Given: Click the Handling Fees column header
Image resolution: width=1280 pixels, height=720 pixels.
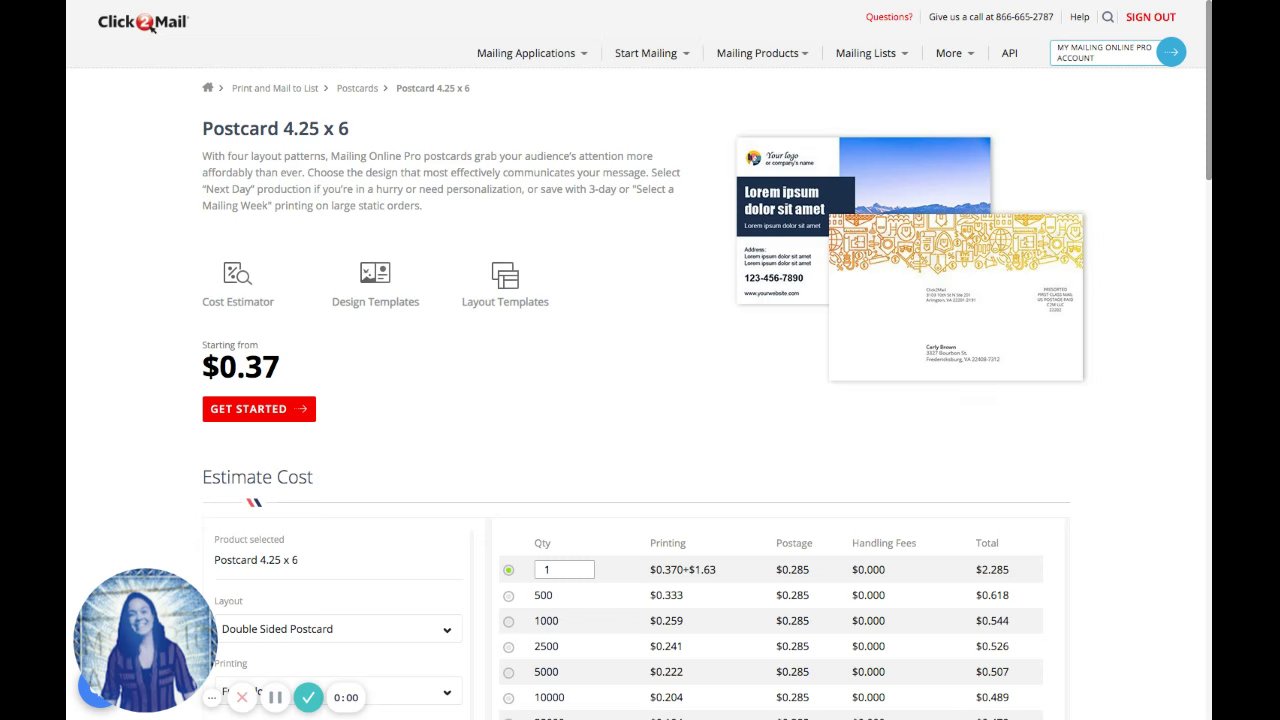Looking at the screenshot, I should [x=884, y=543].
